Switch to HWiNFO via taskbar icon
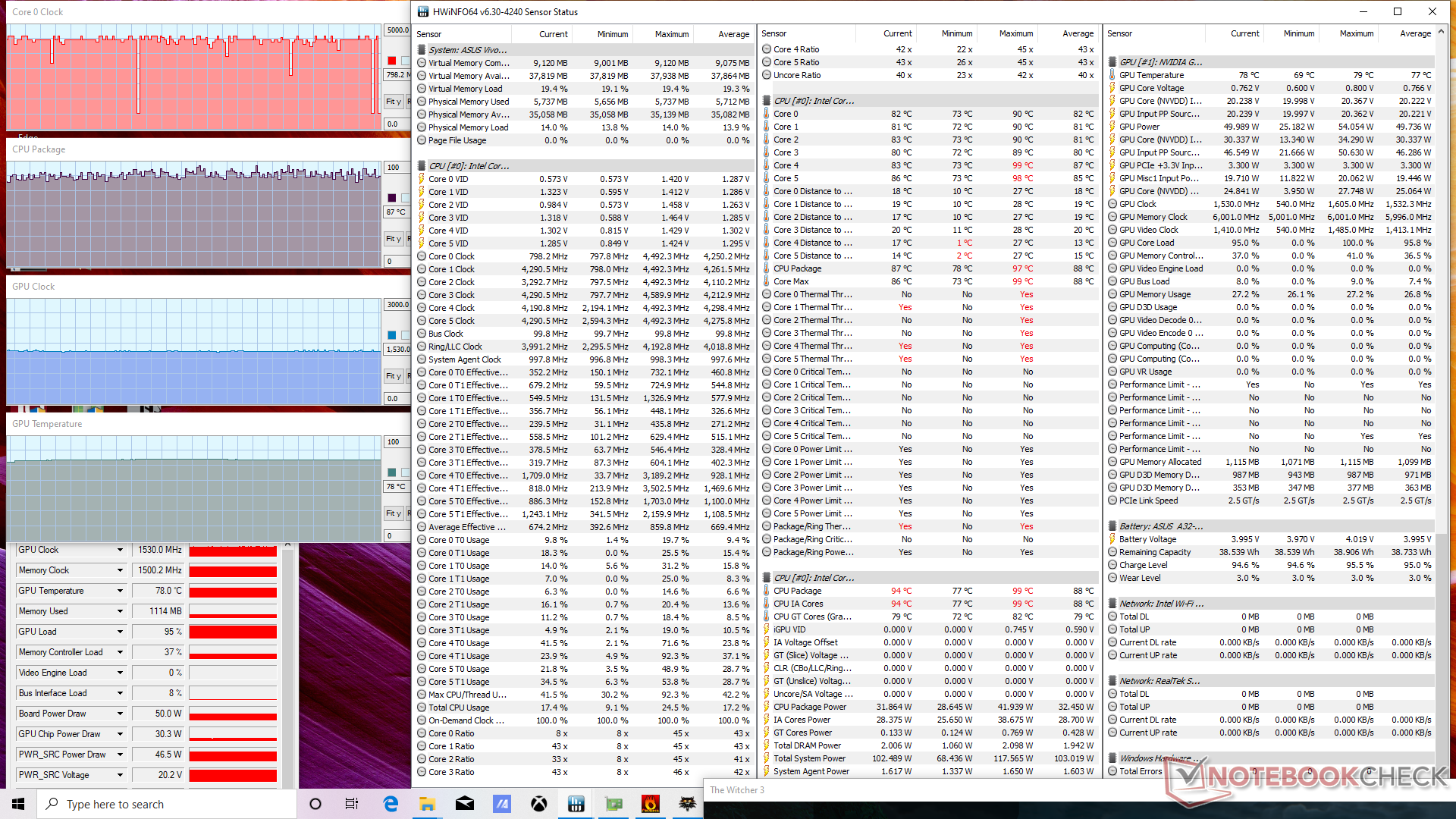The image size is (1456, 819). click(x=576, y=804)
